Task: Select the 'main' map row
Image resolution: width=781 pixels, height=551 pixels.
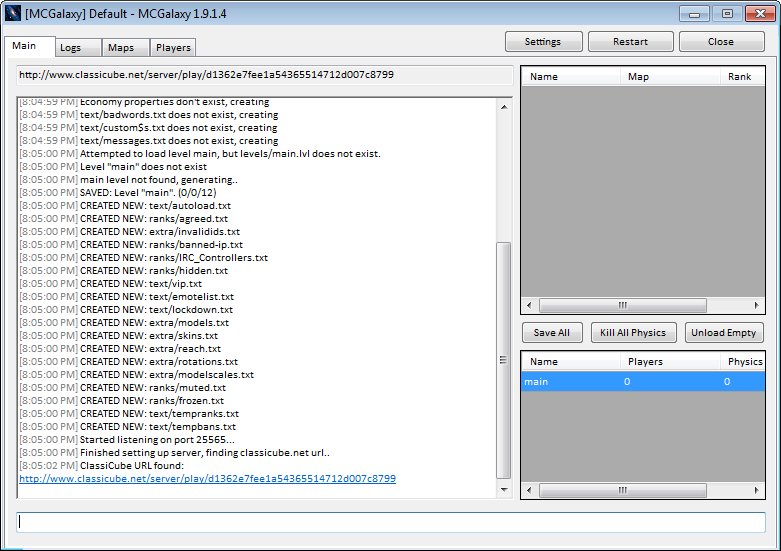Action: click(x=643, y=382)
